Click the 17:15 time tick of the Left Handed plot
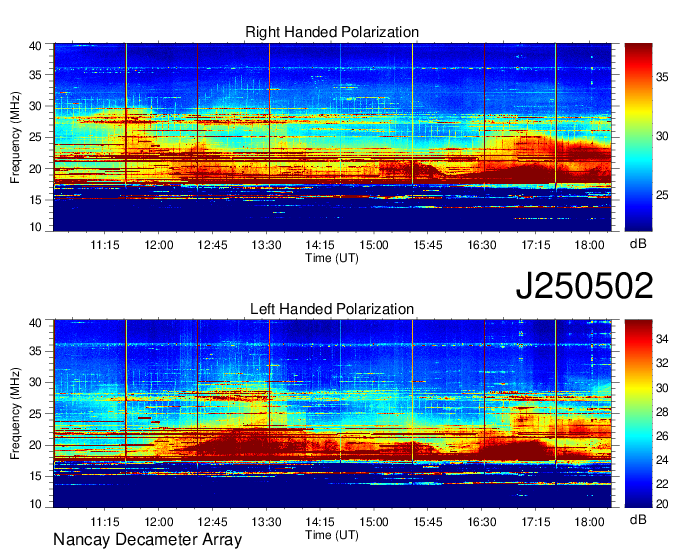This screenshot has width=680, height=552. point(536,522)
